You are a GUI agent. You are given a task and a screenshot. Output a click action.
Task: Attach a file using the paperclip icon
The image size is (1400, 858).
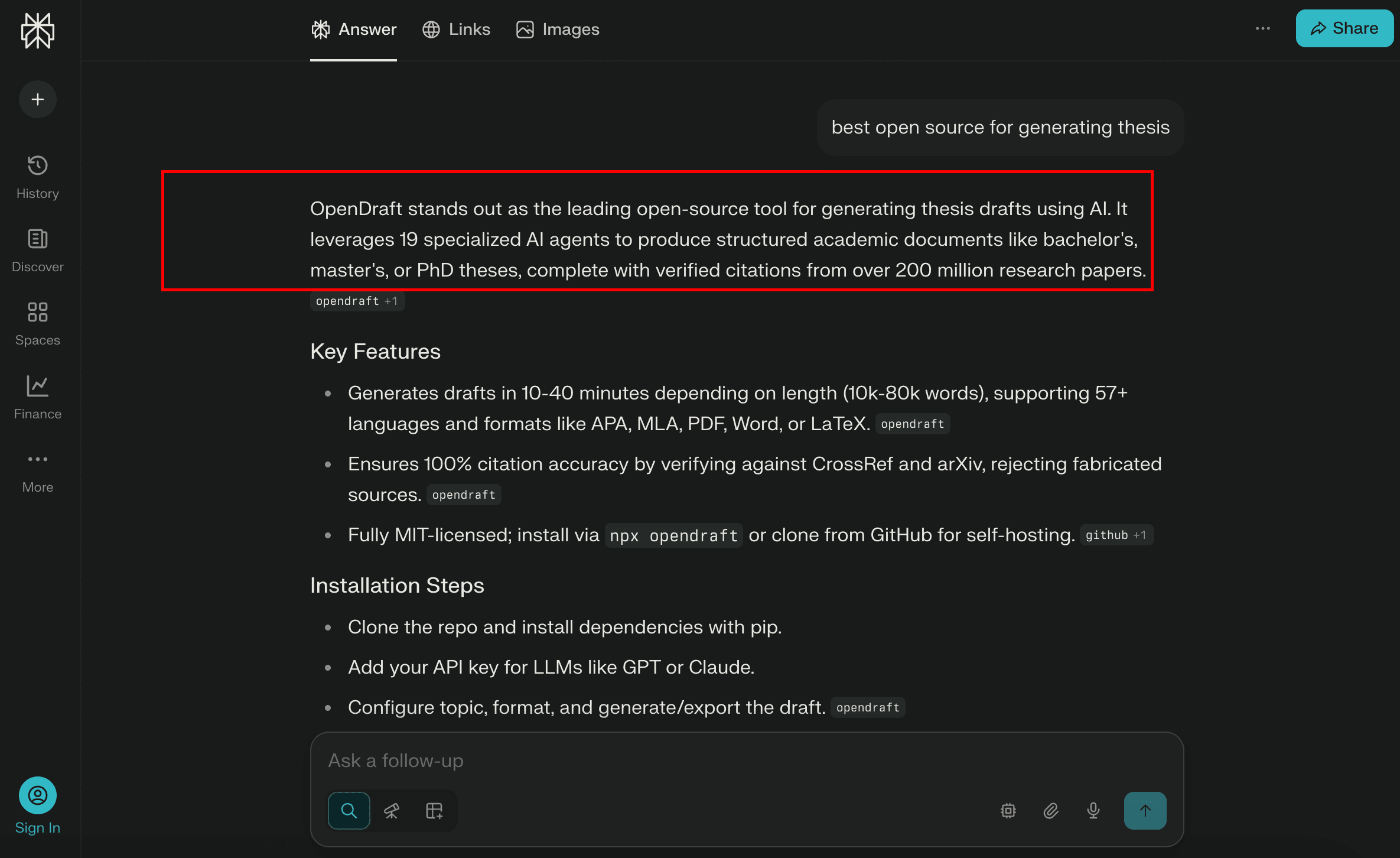coord(1050,810)
